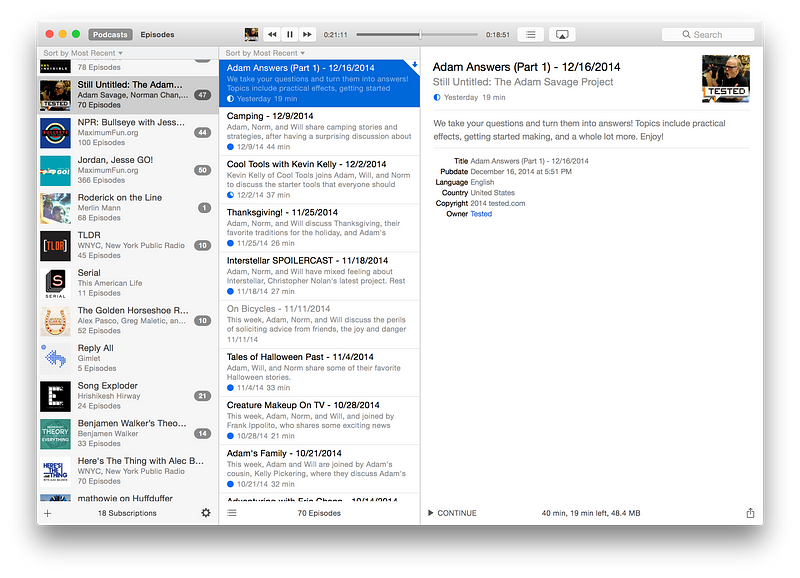Toggle played status dot on Thanksgiving episode

pos(230,243)
